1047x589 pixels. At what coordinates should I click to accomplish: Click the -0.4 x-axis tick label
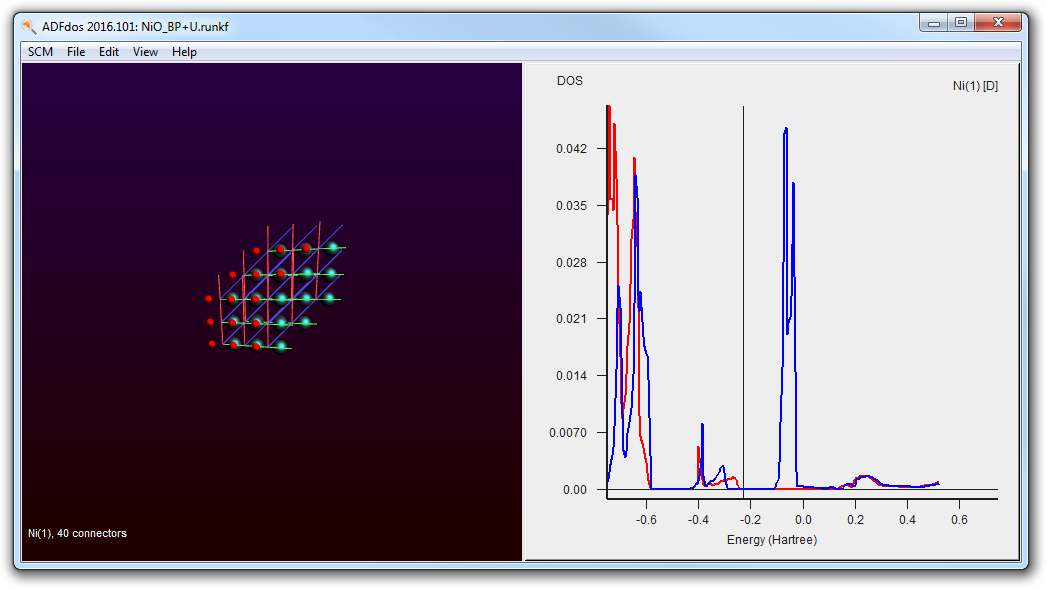pos(698,520)
